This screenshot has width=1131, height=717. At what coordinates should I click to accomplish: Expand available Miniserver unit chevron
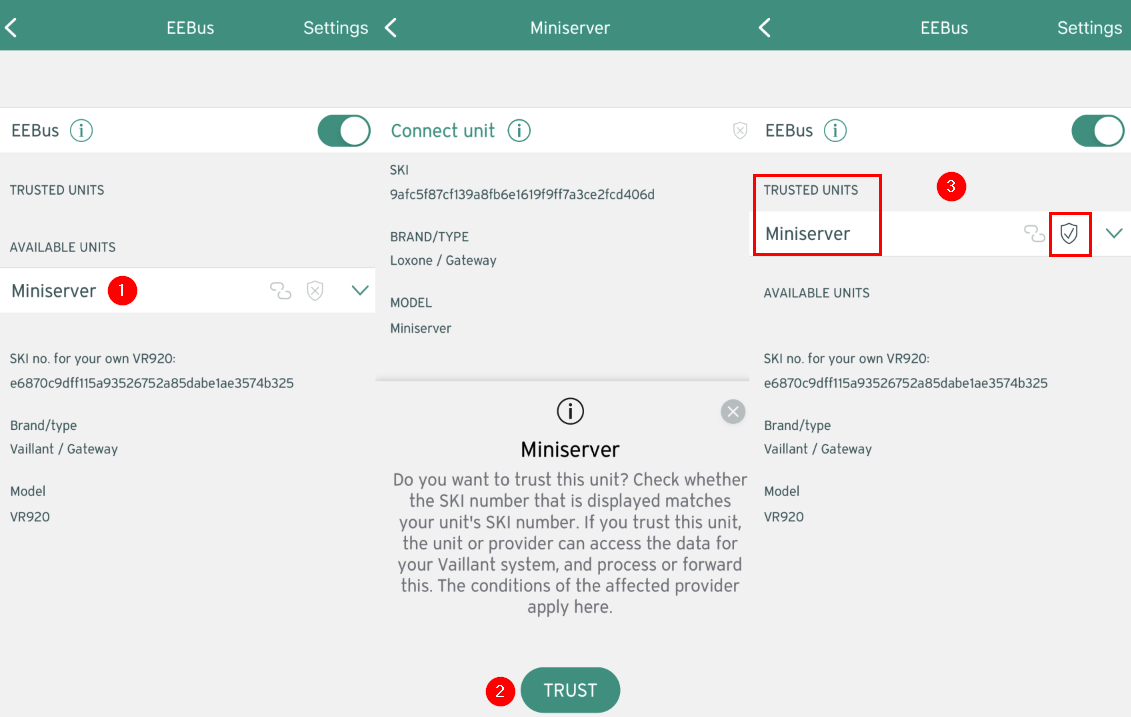point(360,290)
